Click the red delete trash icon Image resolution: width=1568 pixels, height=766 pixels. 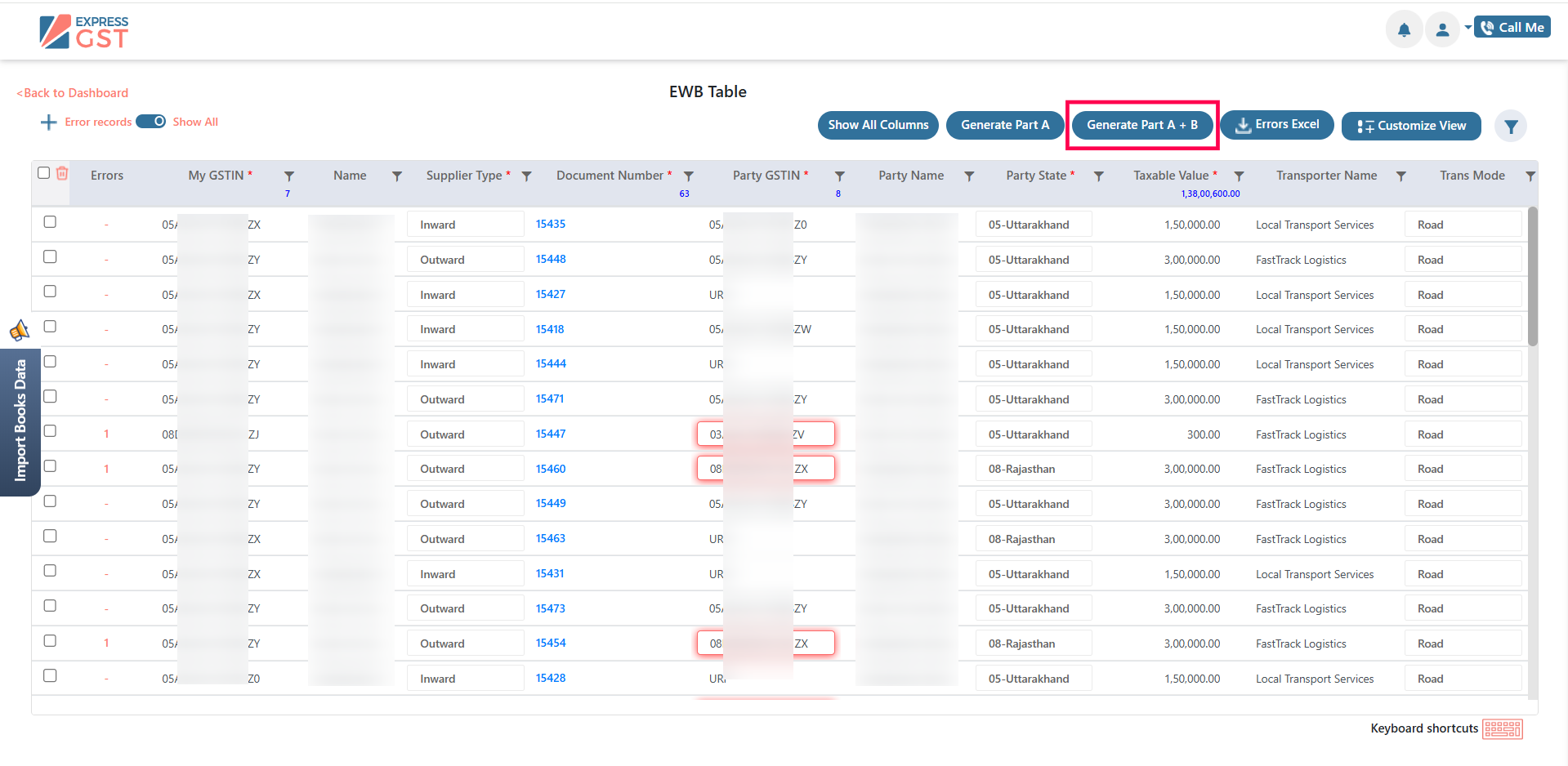click(62, 173)
